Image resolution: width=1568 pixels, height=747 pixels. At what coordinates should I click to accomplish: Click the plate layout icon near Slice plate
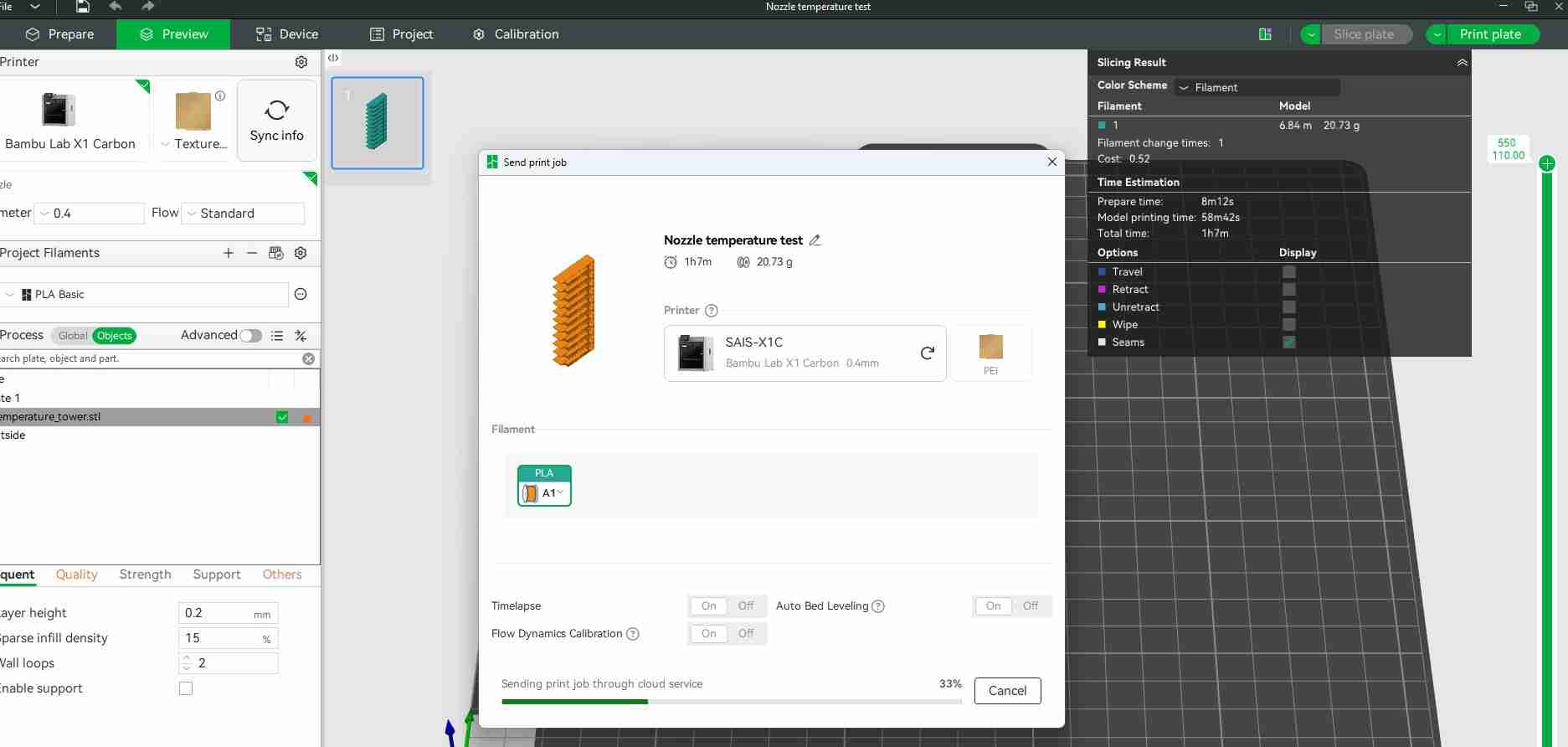[x=1265, y=34]
